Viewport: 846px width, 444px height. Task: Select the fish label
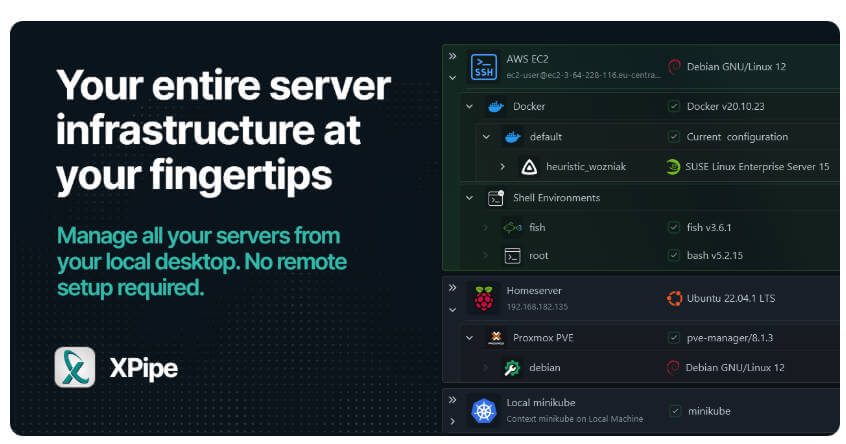[537, 228]
